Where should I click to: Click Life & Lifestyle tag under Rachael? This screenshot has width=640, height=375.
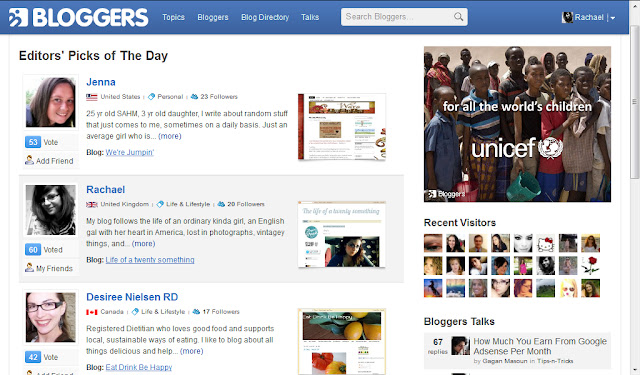183,204
